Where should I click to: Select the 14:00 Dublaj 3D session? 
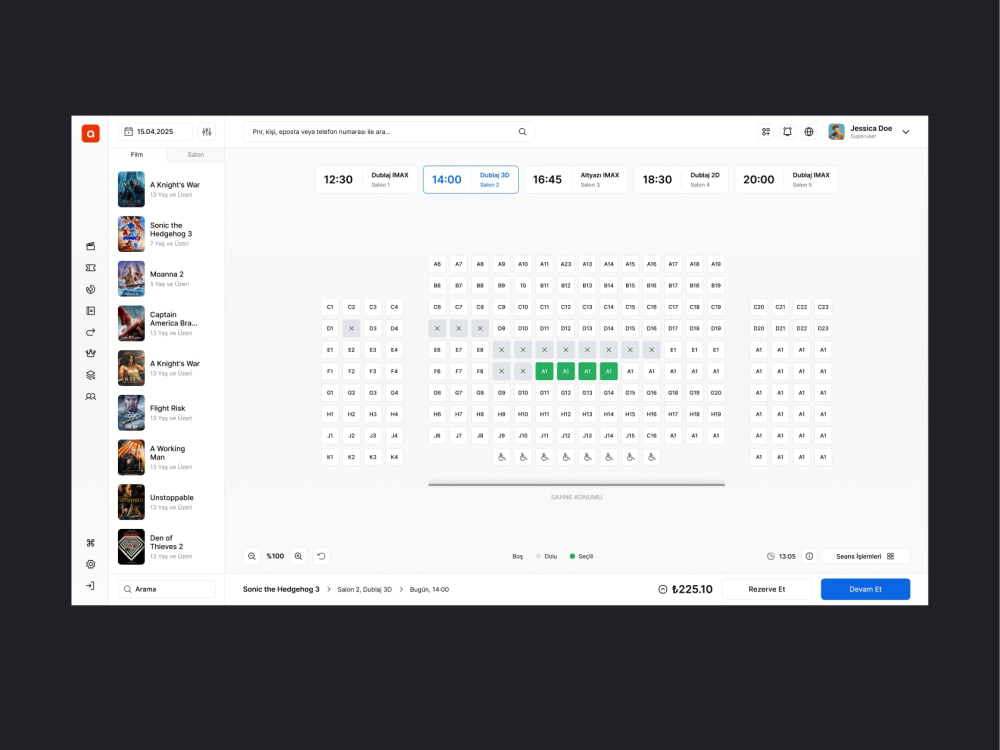coord(471,180)
